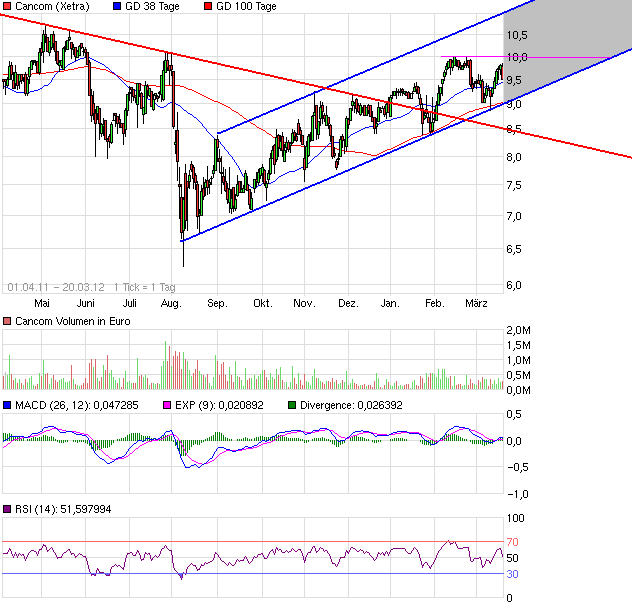Click the −1,0 MACD axis label
632x606 pixels.
click(517, 494)
